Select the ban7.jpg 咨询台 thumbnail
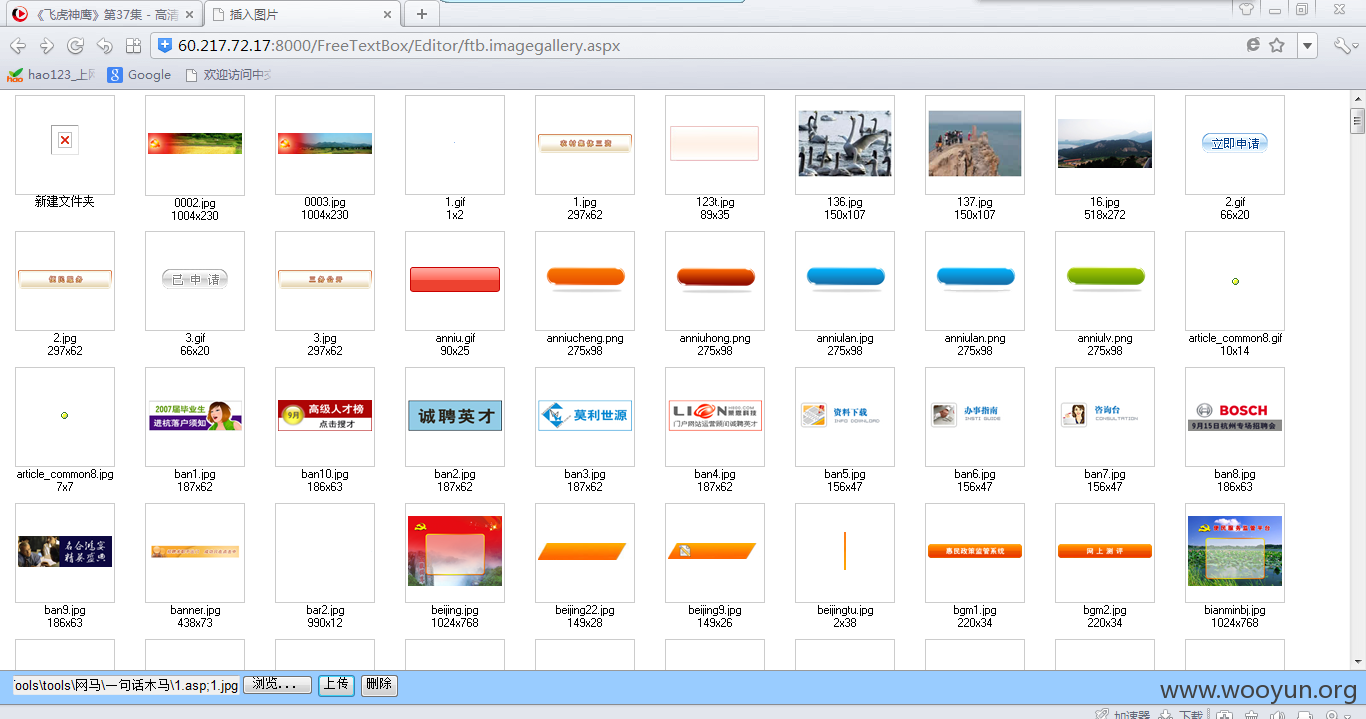Viewport: 1366px width, 719px height. coord(1105,415)
